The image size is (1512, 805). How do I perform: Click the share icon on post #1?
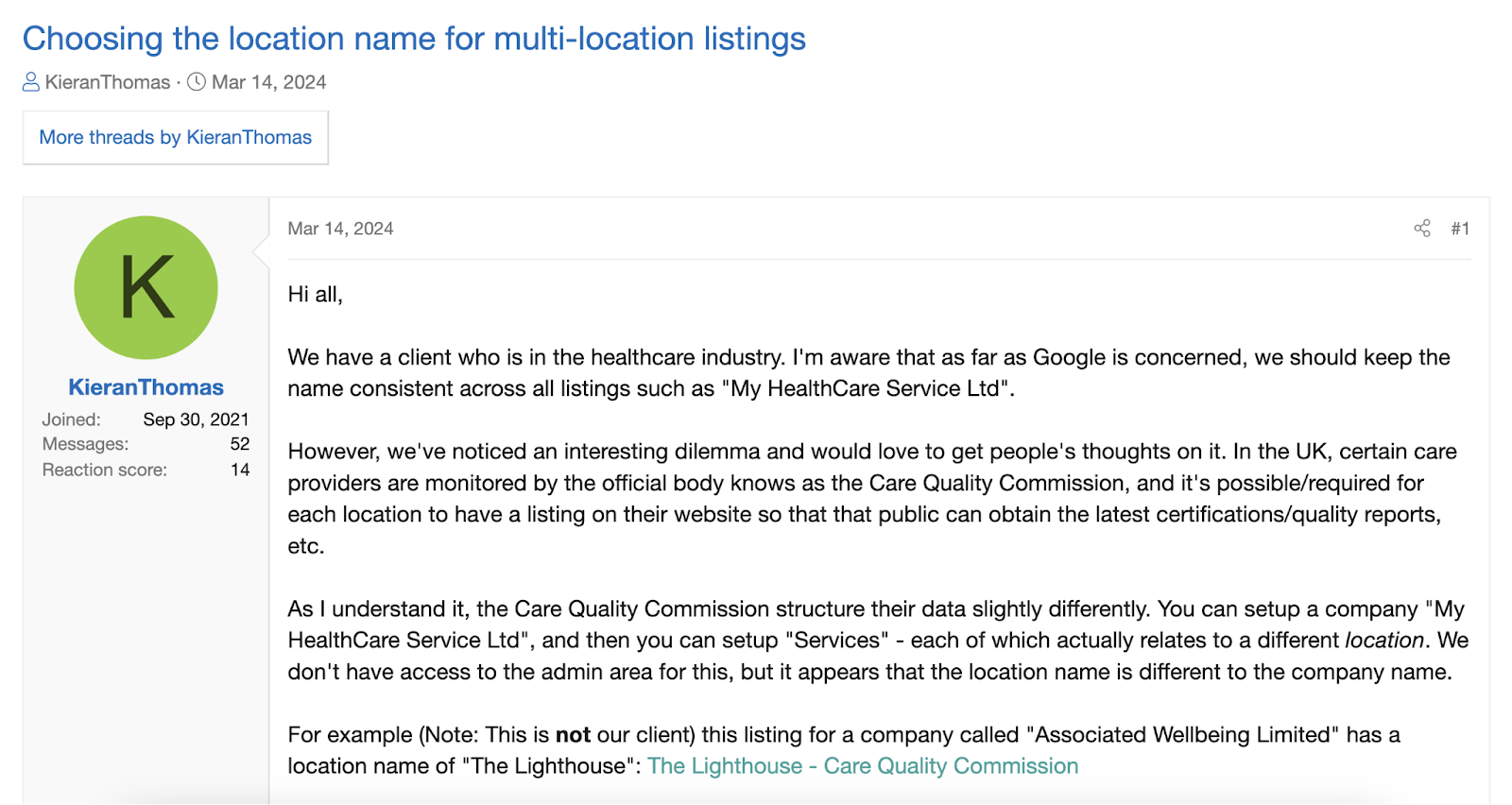[x=1422, y=228]
